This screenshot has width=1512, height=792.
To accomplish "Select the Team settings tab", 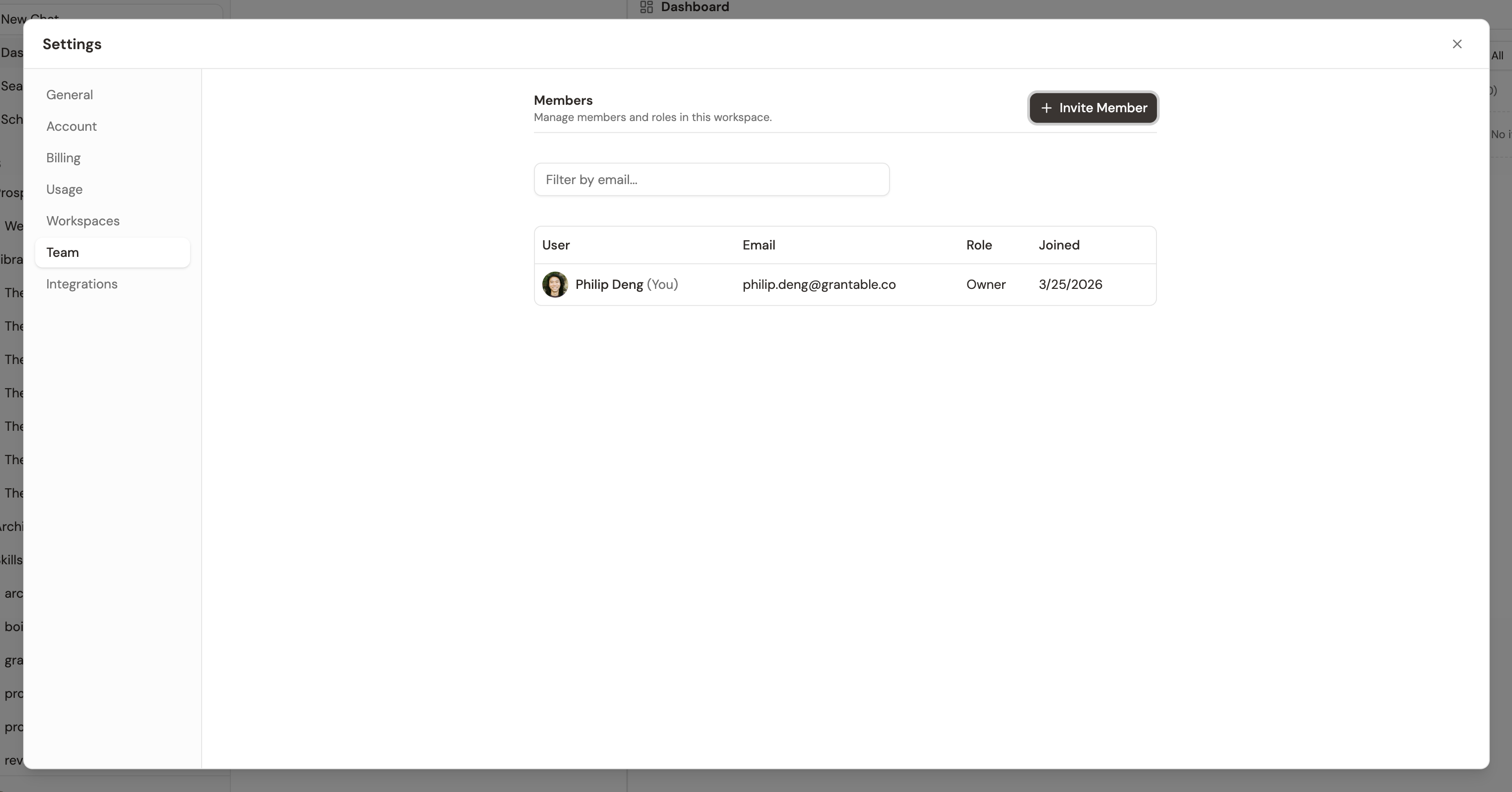I will pos(62,252).
